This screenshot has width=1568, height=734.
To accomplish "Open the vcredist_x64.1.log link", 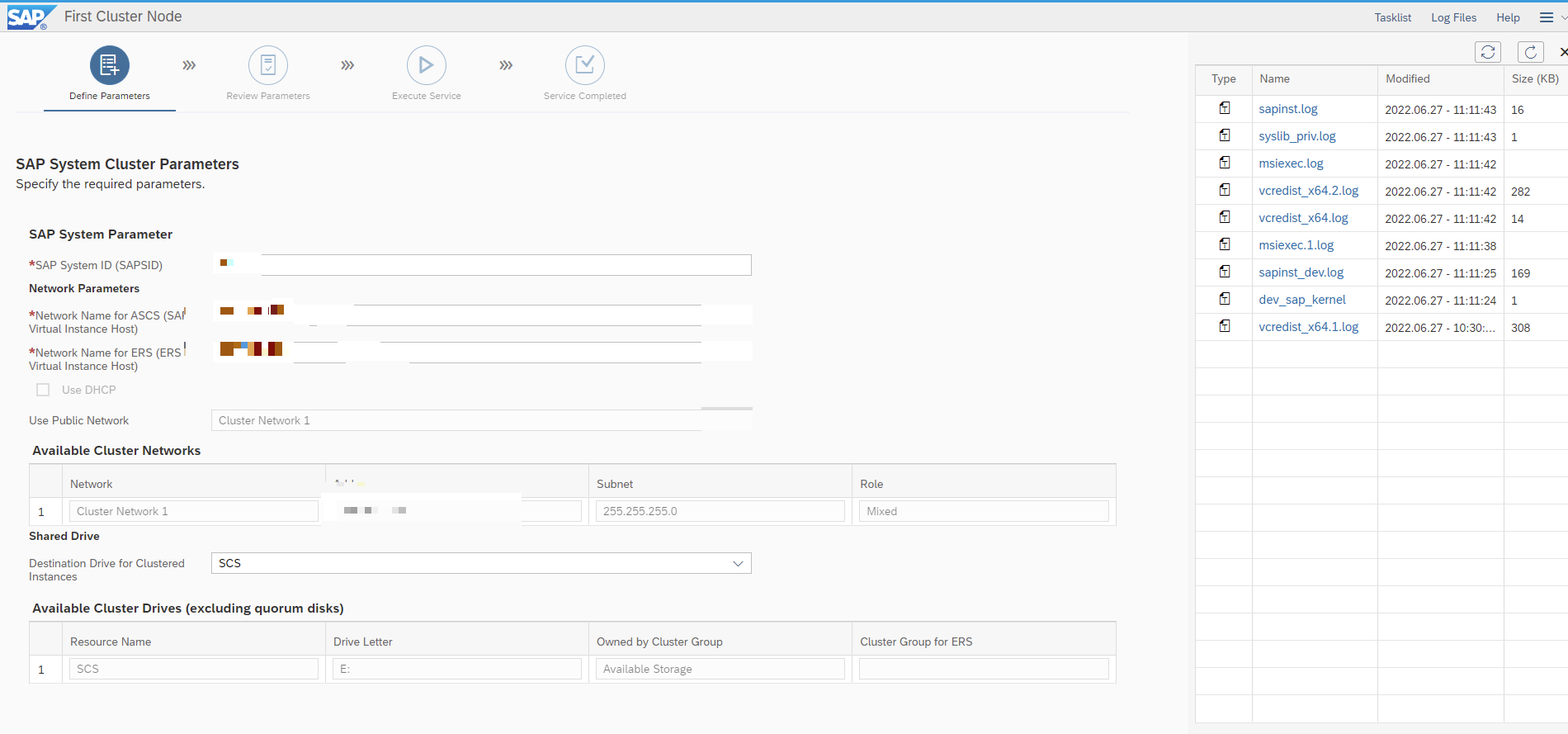I will (1309, 327).
